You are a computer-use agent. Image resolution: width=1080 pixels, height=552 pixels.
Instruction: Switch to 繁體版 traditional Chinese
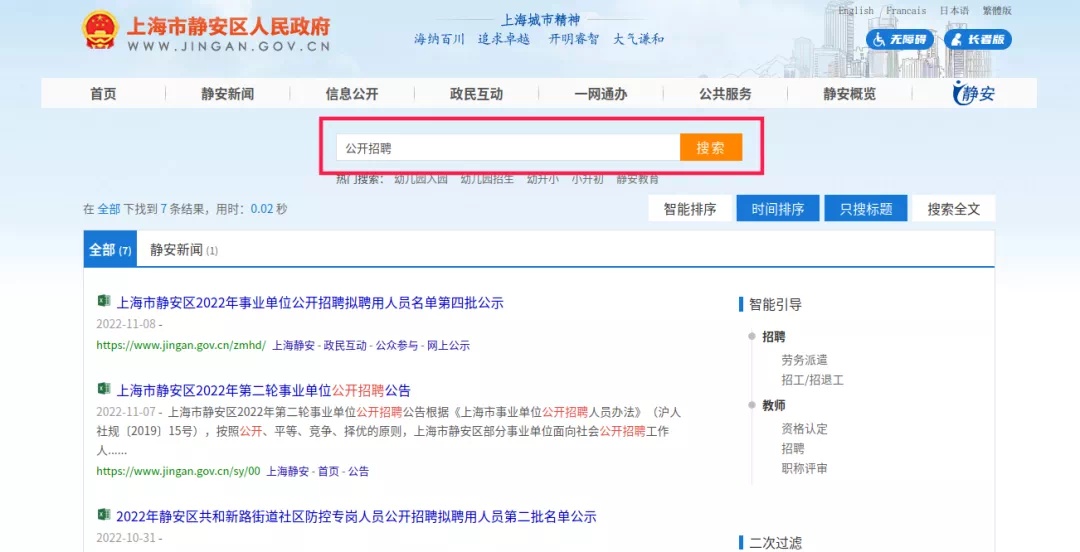click(x=997, y=10)
